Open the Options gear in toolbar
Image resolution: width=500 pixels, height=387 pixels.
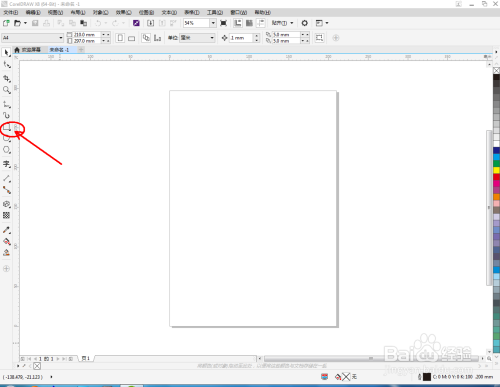pos(304,23)
